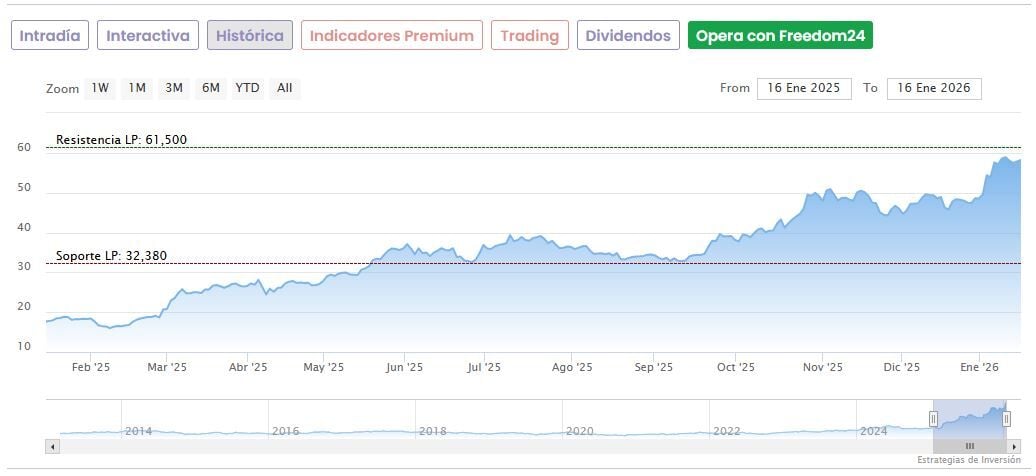1036x476 pixels.
Task: Click the navigator scrollbar left arrow
Action: click(x=53, y=446)
